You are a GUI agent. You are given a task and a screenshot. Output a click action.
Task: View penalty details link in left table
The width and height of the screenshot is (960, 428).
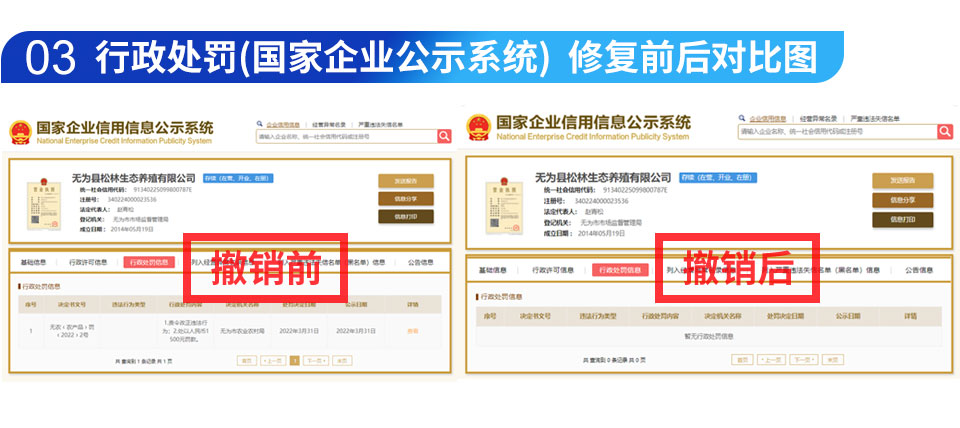tap(412, 331)
